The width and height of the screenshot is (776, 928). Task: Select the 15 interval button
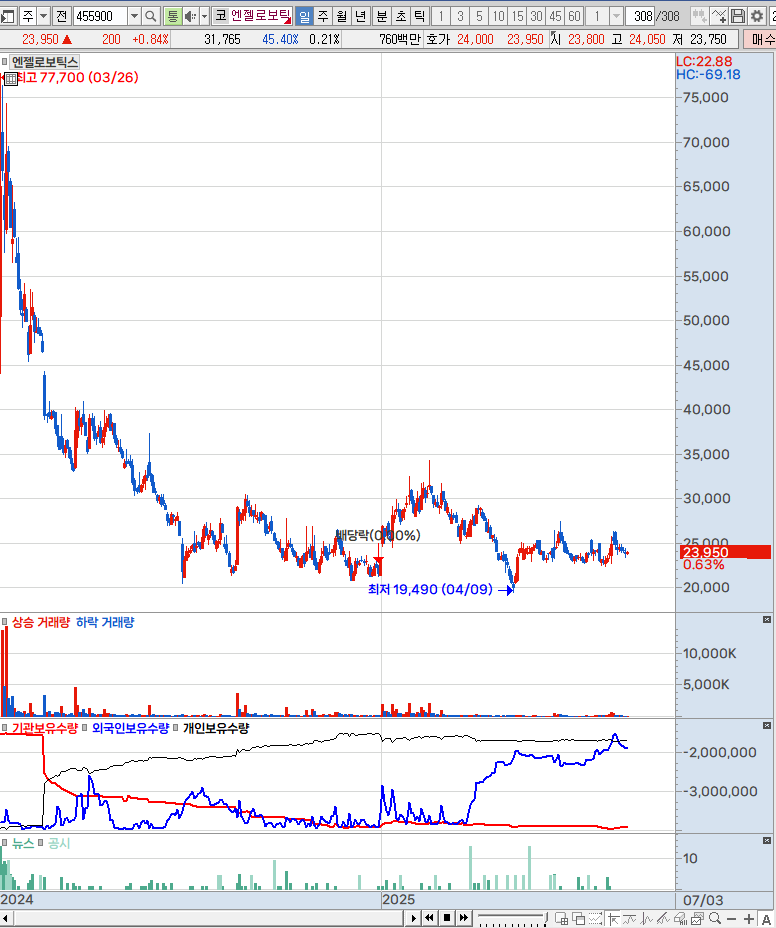pyautogui.click(x=517, y=16)
